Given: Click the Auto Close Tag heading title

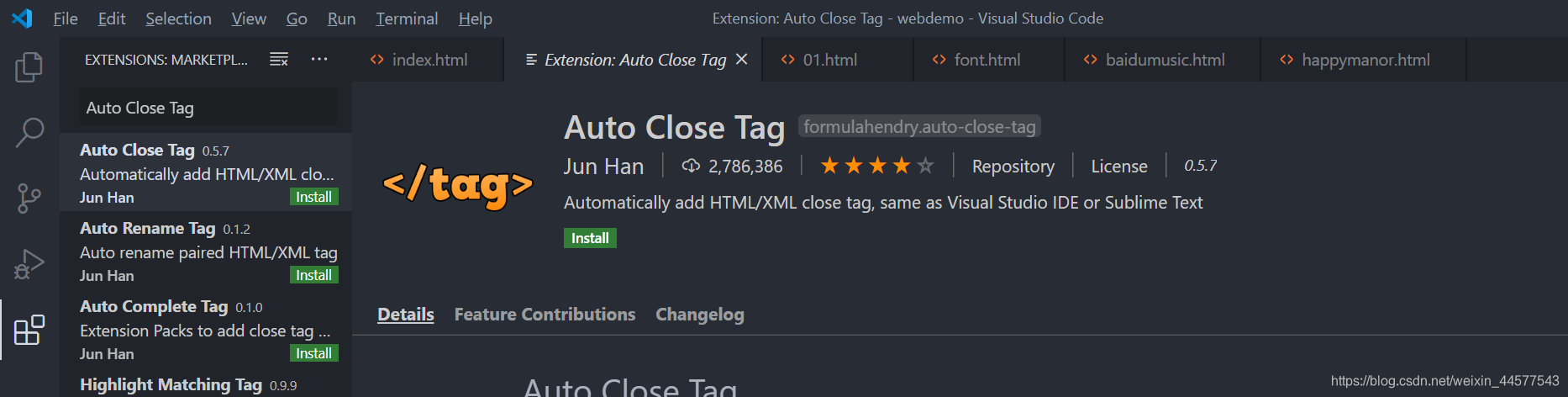Looking at the screenshot, I should (x=674, y=128).
